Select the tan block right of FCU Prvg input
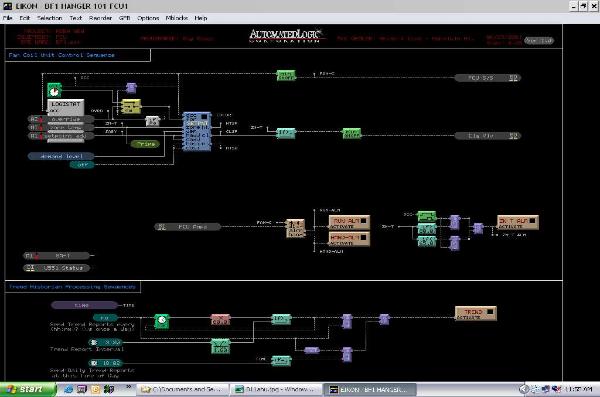The width and height of the screenshot is (600, 397). 295,228
